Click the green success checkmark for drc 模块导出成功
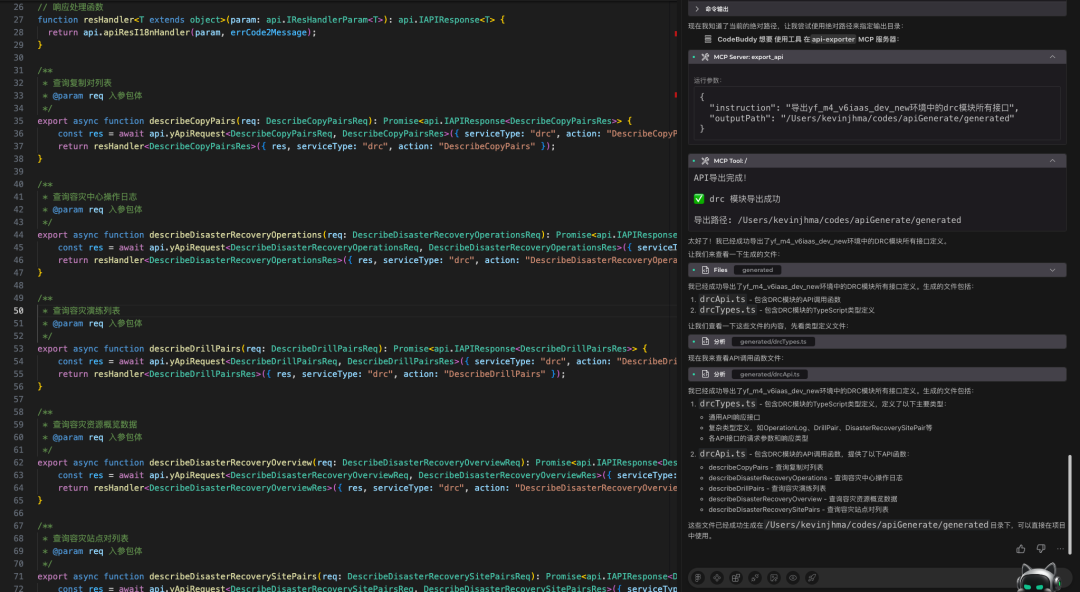Screen dimensions: 1080x592 698,198
